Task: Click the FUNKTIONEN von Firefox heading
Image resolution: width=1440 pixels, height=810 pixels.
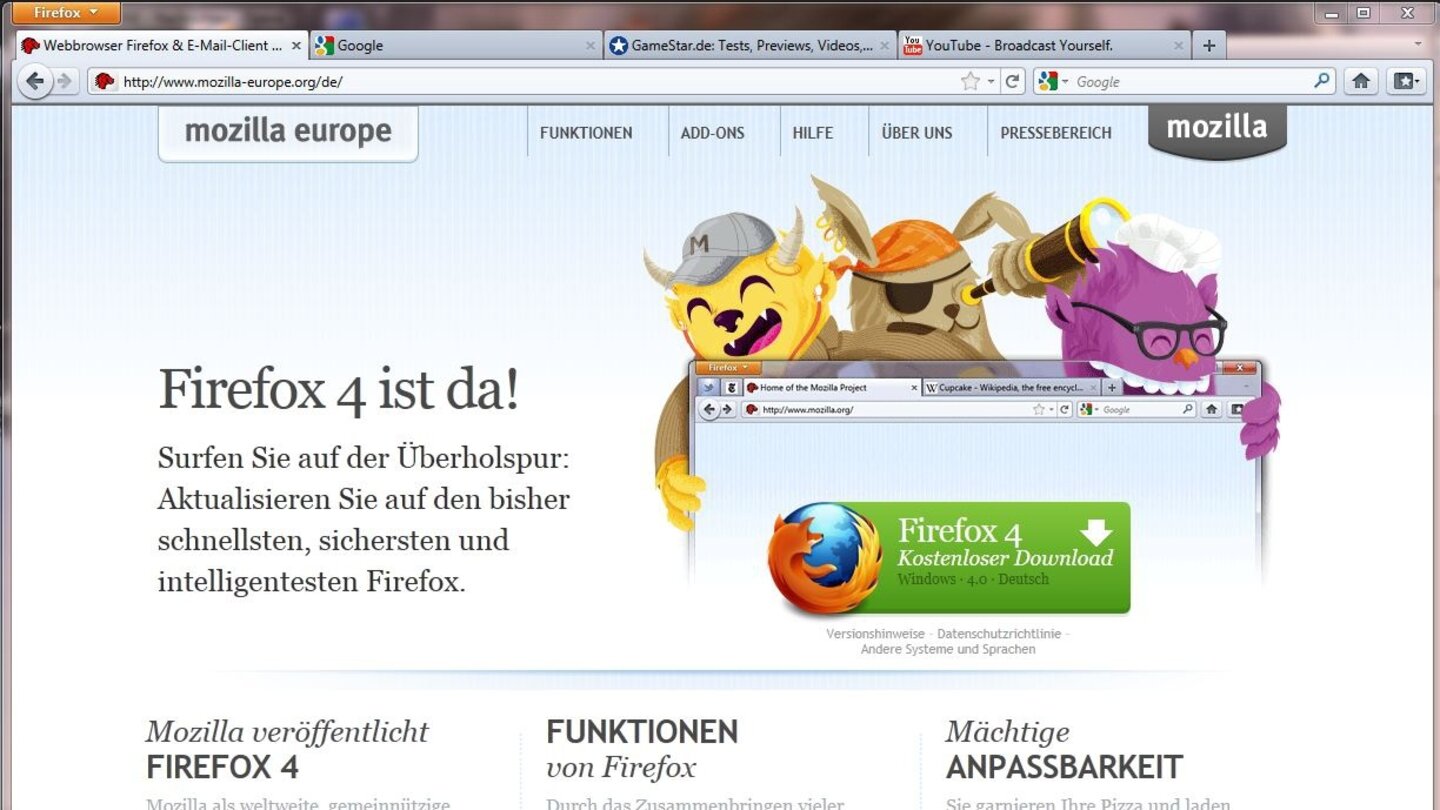Action: (x=642, y=749)
